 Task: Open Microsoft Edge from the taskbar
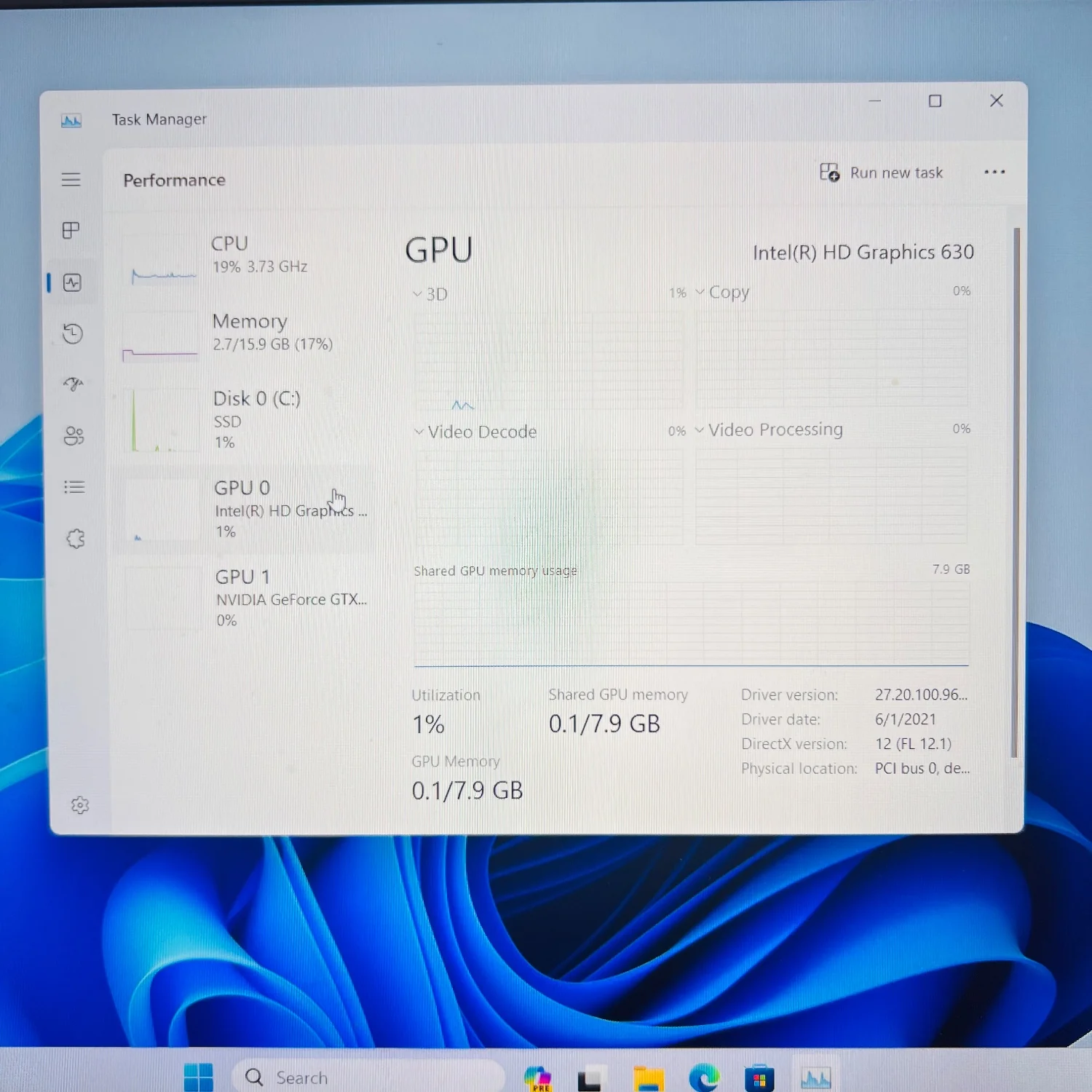tap(703, 1077)
